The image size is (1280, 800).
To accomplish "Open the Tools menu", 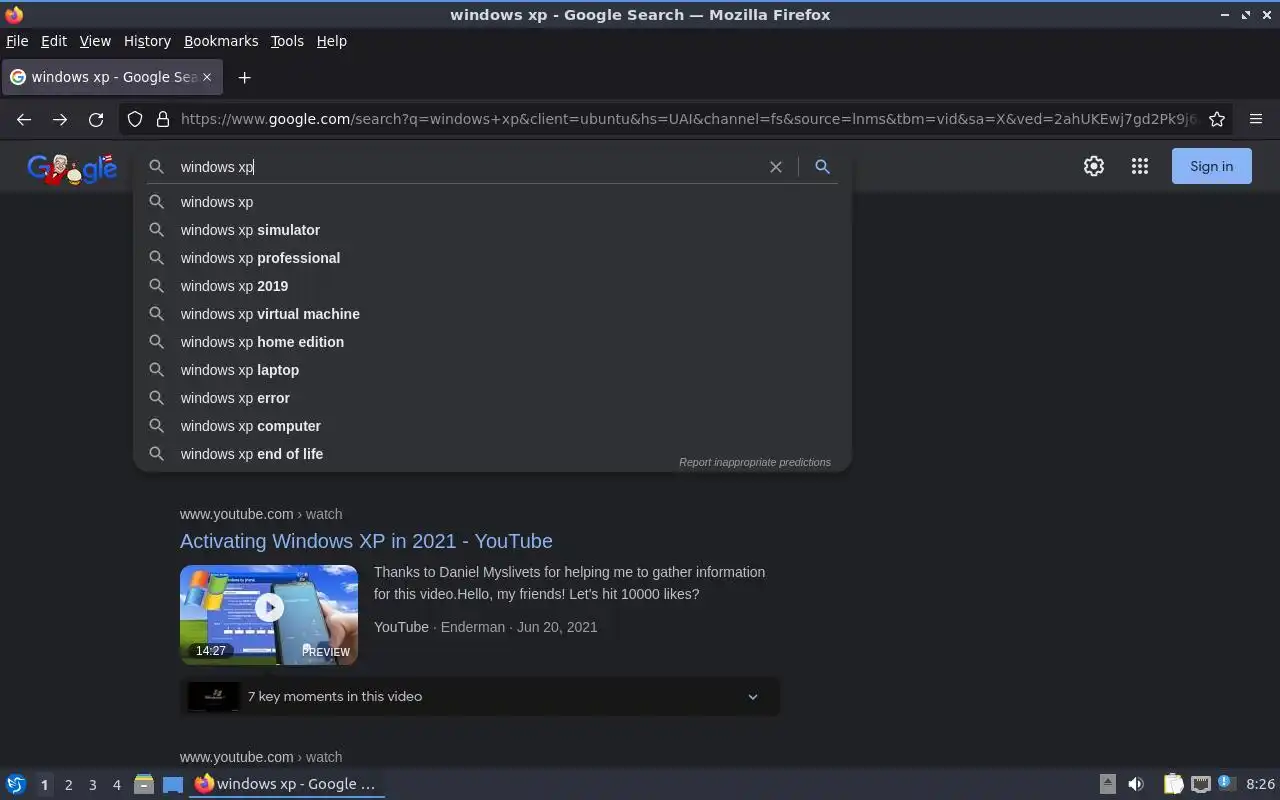I will coord(287,41).
